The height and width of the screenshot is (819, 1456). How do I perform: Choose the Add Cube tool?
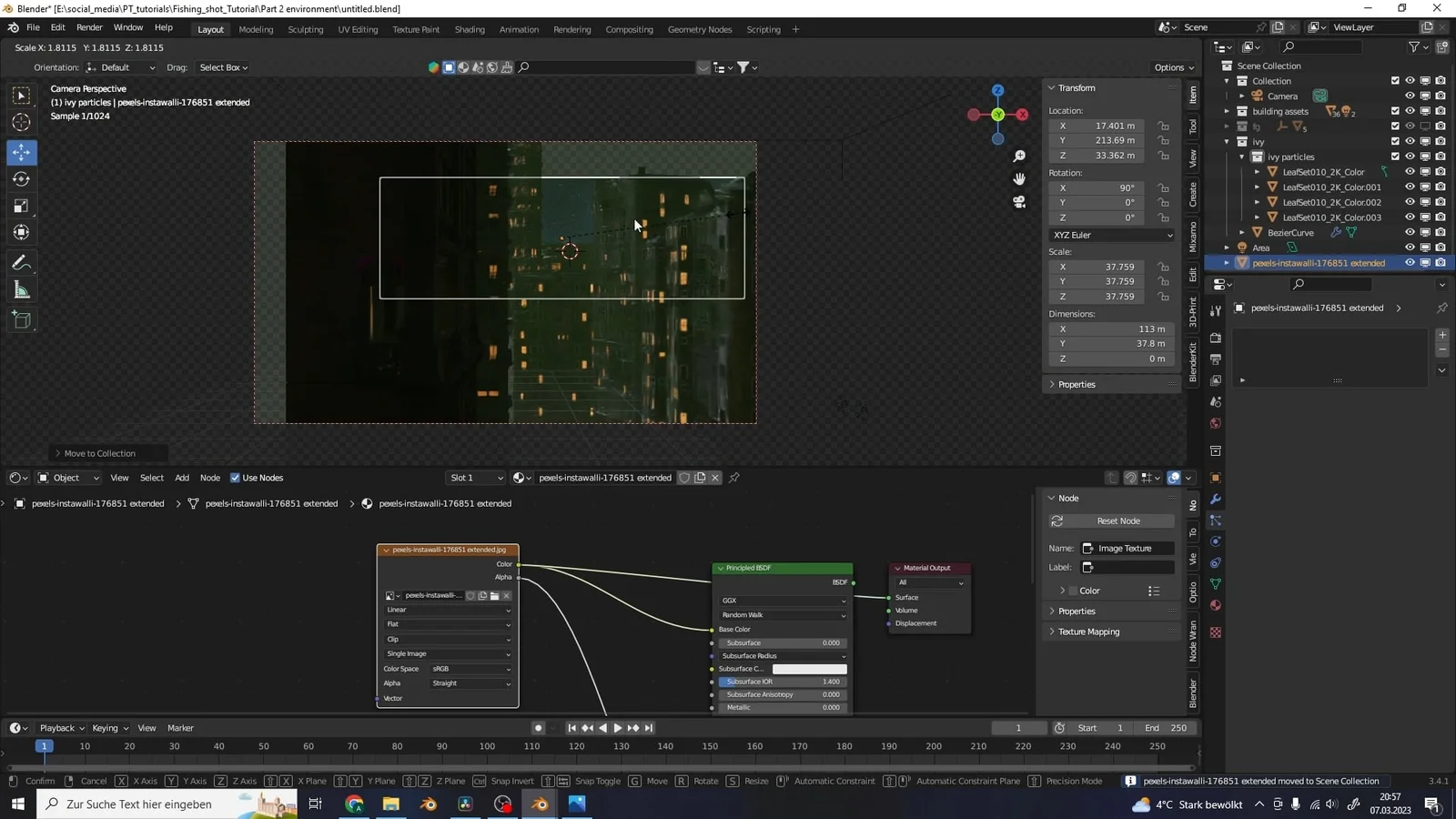(20, 319)
